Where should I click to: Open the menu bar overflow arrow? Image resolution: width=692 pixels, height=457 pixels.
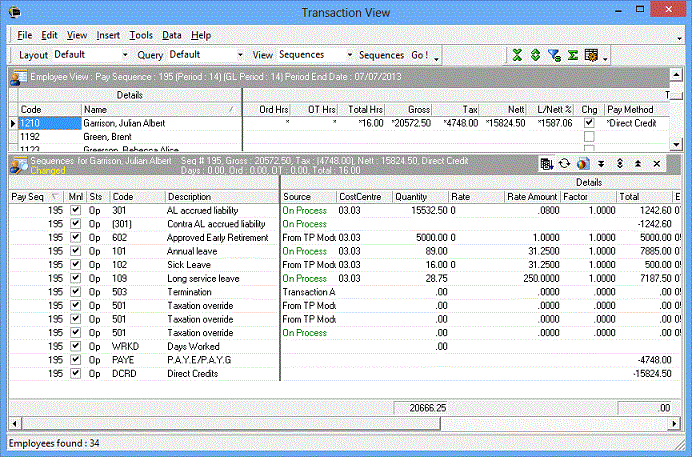[x=679, y=39]
